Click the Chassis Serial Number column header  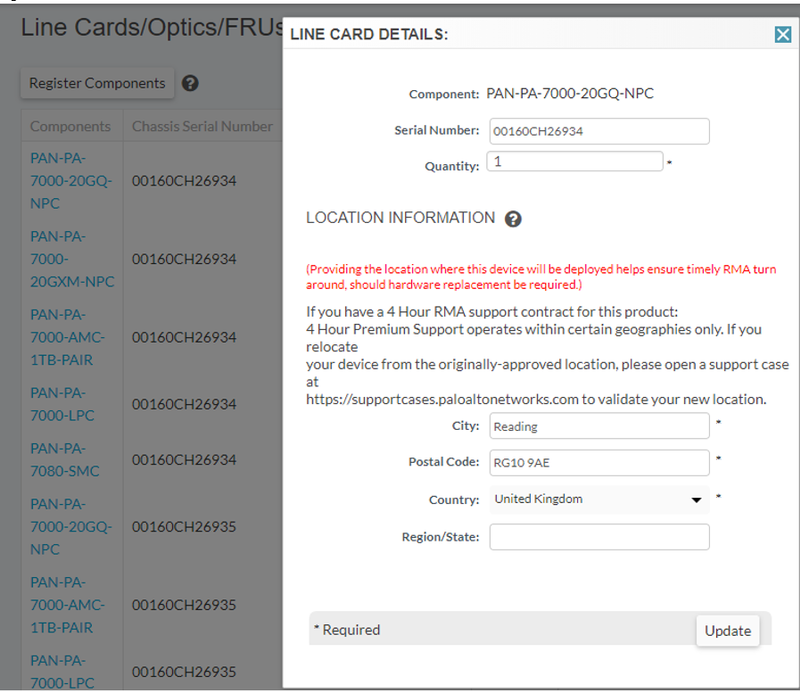click(202, 127)
